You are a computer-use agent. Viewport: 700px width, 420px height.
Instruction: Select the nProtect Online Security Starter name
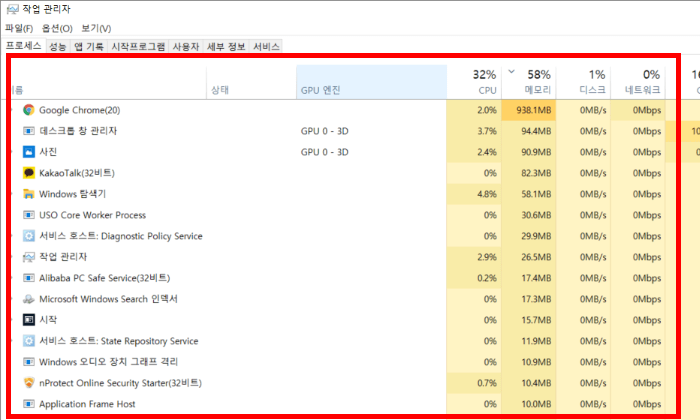coord(120,383)
